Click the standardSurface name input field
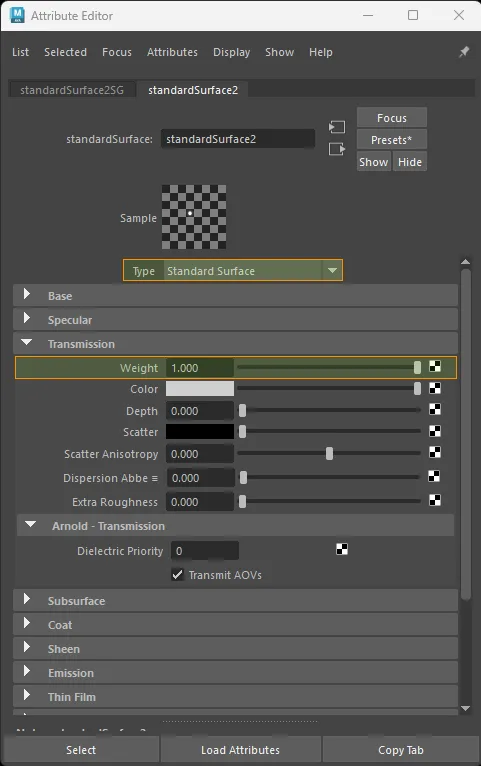Image resolution: width=481 pixels, height=766 pixels. pyautogui.click(x=238, y=139)
